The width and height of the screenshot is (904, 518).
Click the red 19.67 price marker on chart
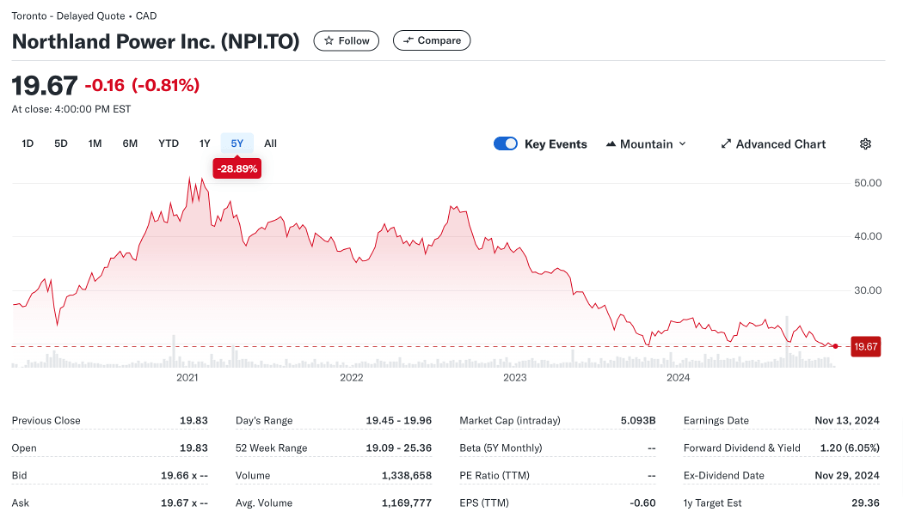(865, 347)
